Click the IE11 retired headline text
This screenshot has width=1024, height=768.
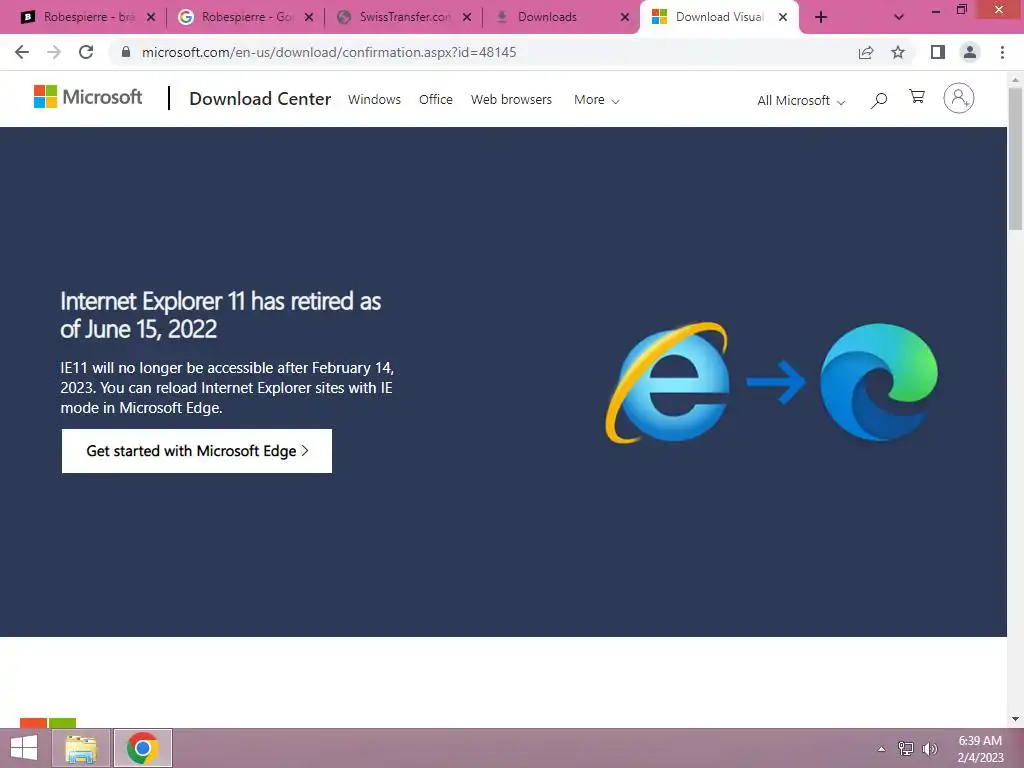(221, 315)
